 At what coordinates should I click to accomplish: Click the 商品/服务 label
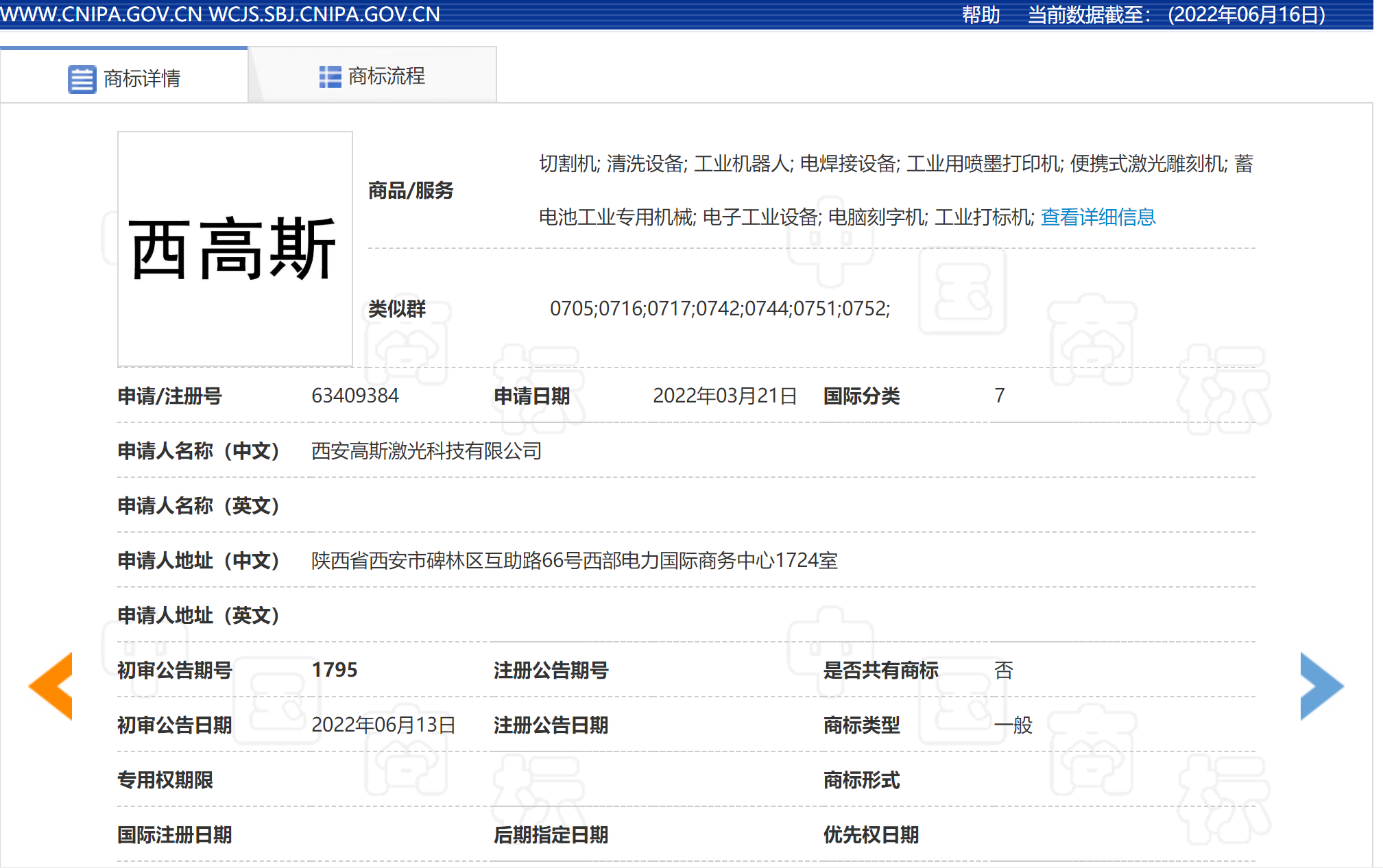coord(411,191)
